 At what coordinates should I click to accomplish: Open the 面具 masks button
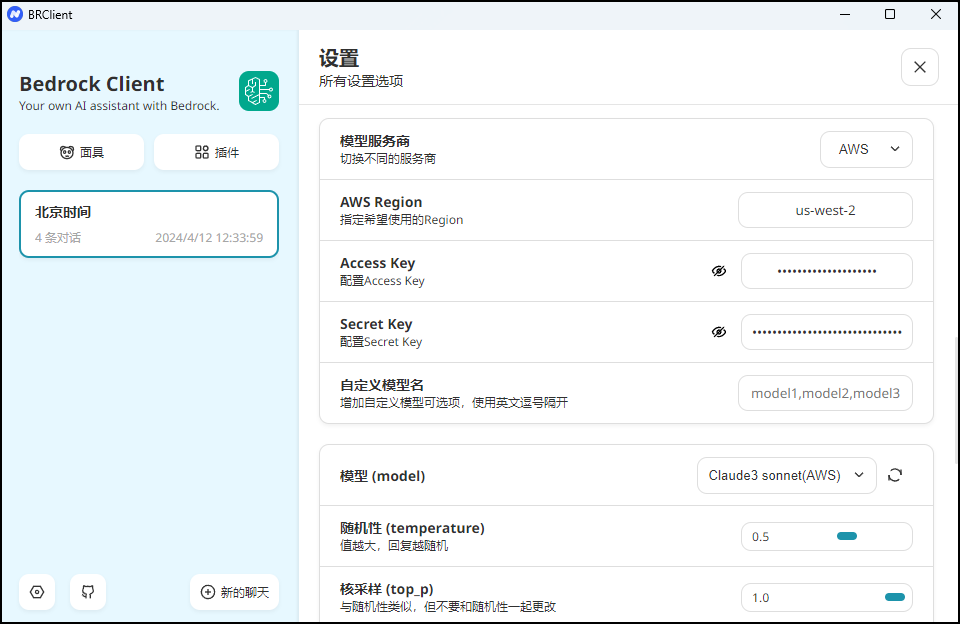[x=81, y=152]
